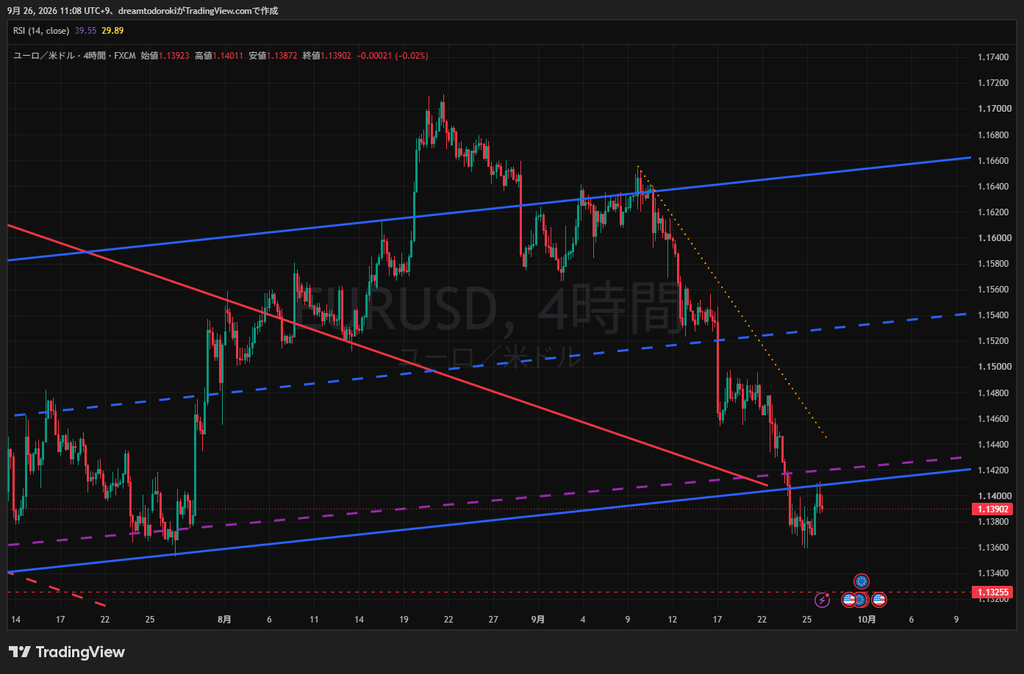Open the leftmost US flag economic event
The height and width of the screenshot is (674, 1024).
pos(849,600)
